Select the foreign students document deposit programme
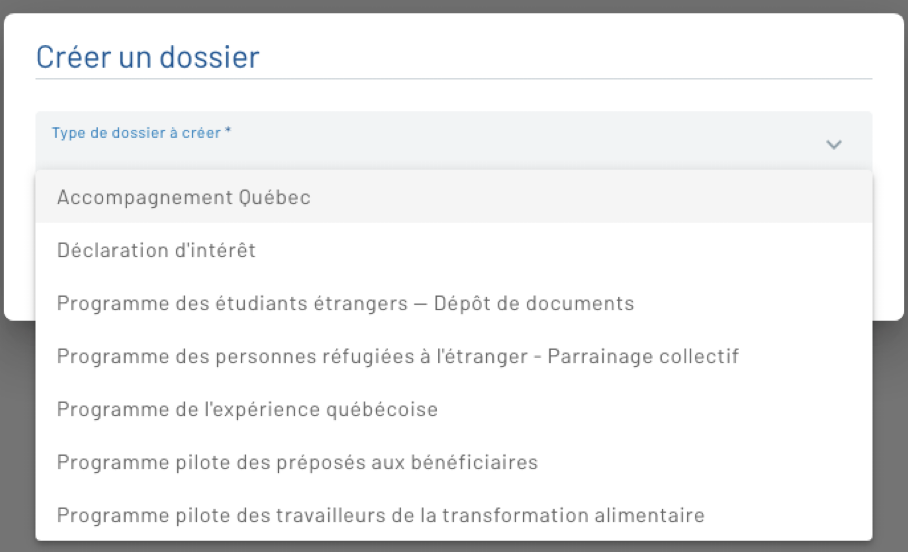The image size is (908, 552). 345,303
